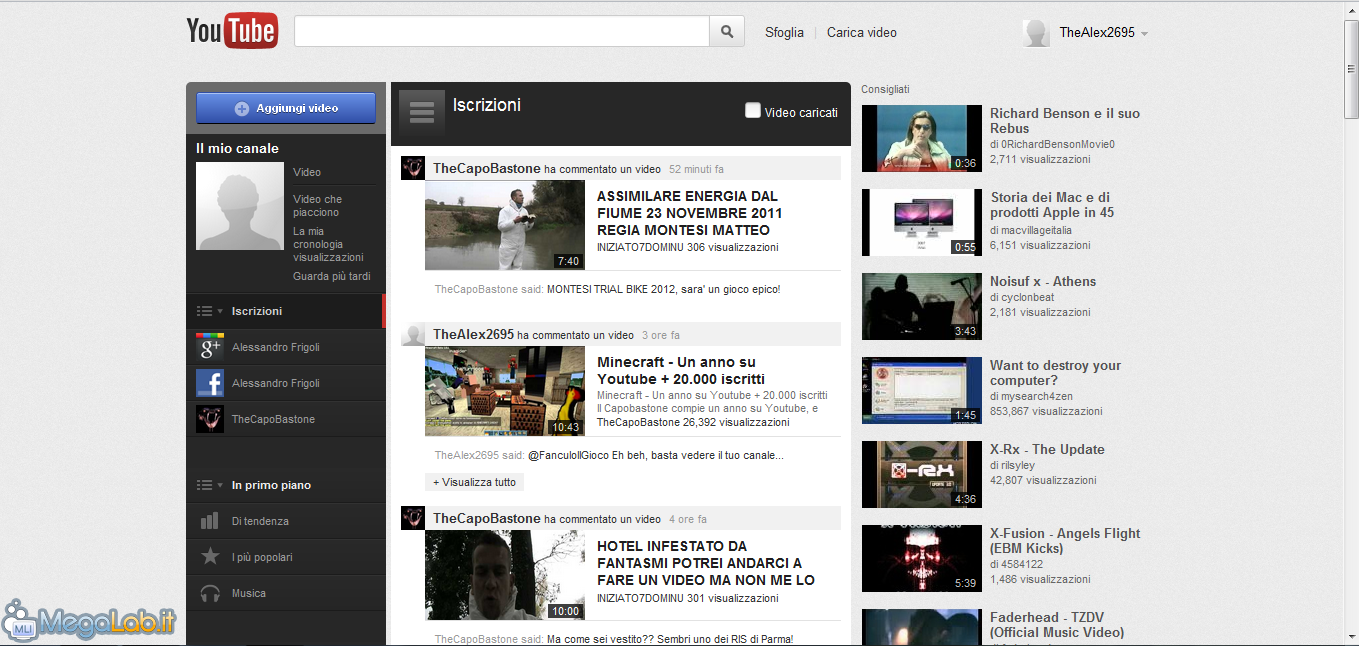The image size is (1359, 646).
Task: Open the Guarda più tardi link
Action: pos(332,276)
